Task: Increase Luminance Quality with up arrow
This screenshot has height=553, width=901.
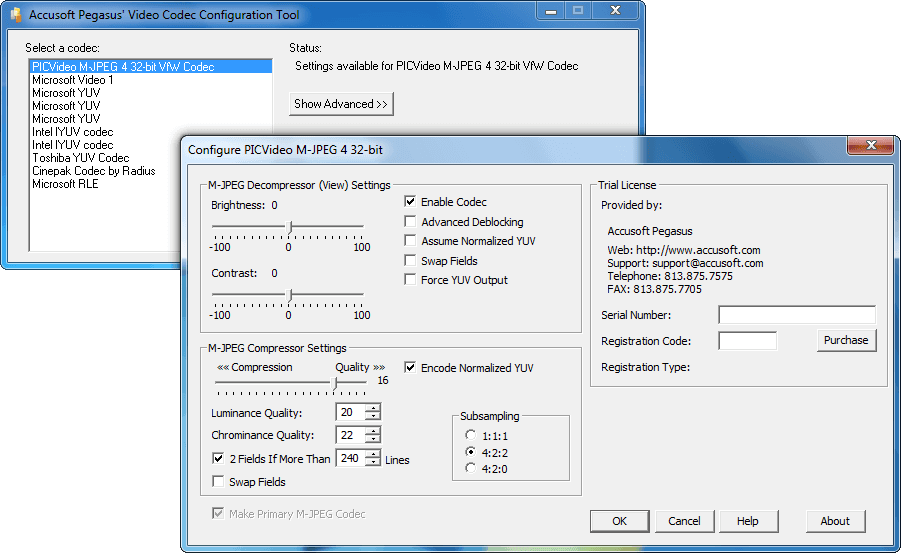Action: click(374, 408)
